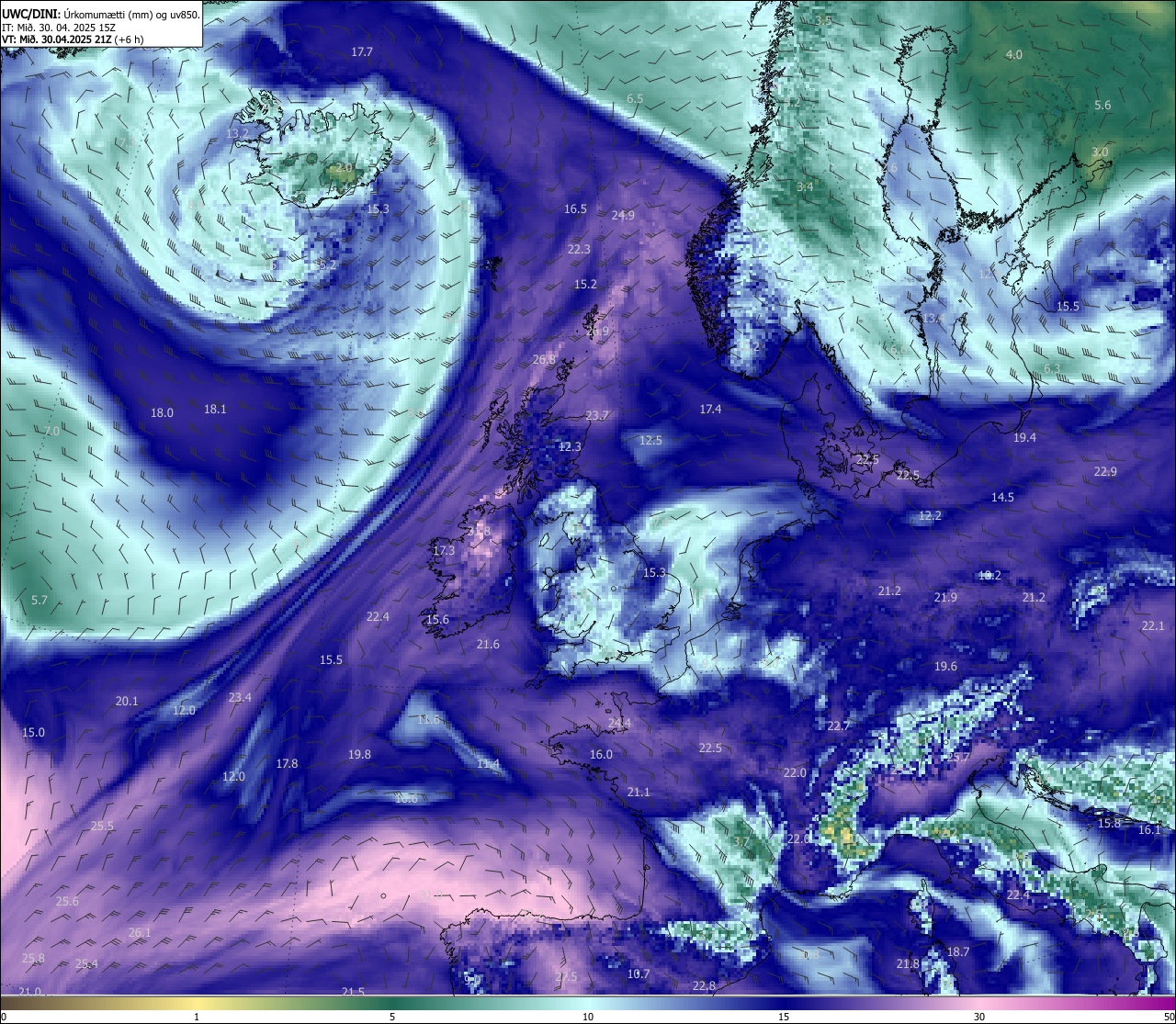
Task: Click the 18.1 value in Atlantic
Action: (215, 410)
